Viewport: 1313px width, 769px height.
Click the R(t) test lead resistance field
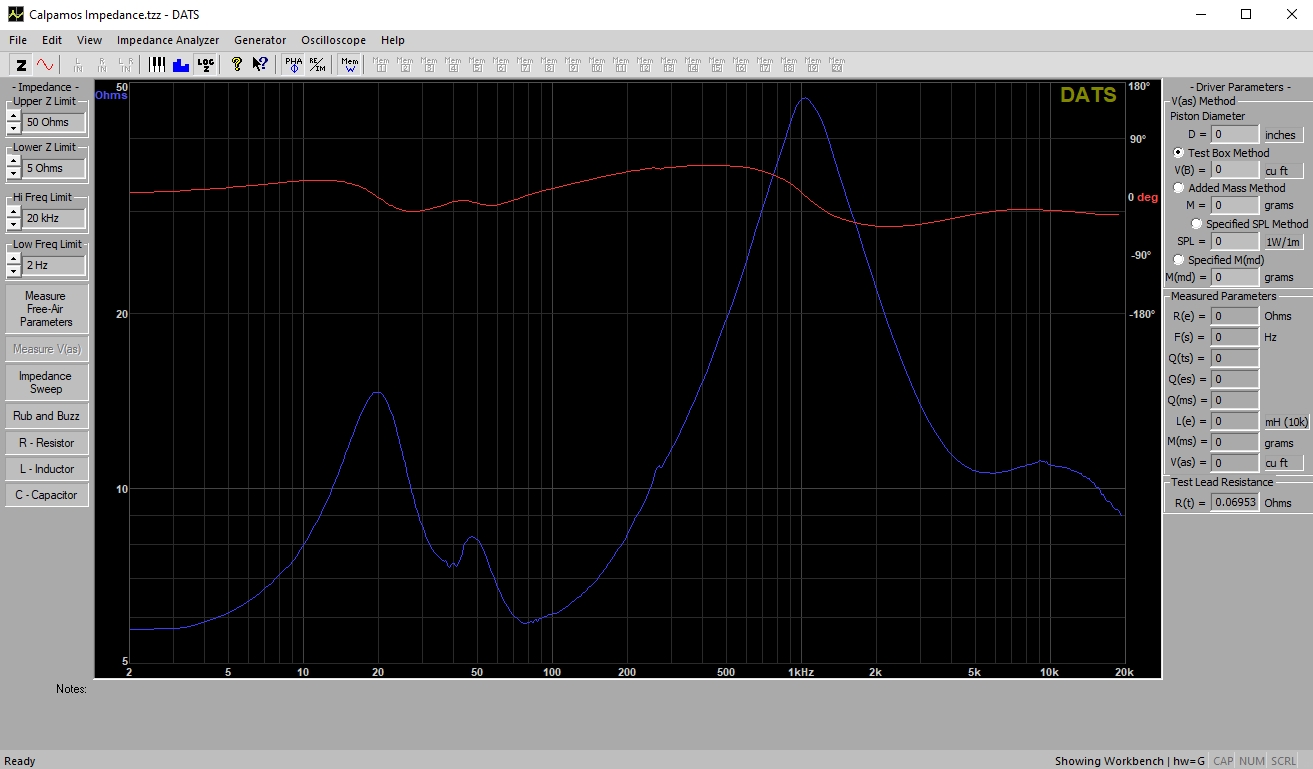1235,502
